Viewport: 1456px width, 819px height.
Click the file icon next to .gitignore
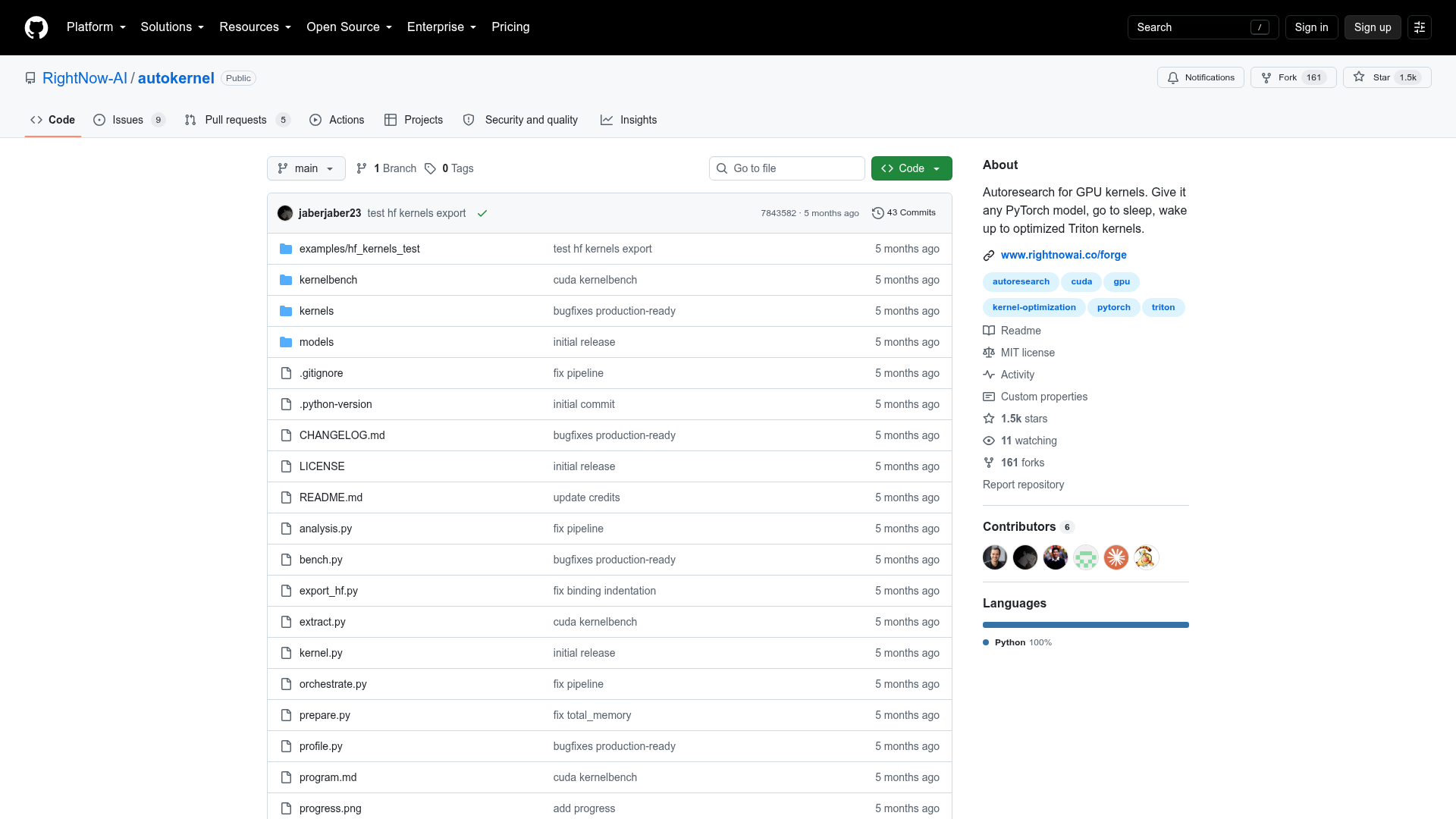[x=286, y=373]
